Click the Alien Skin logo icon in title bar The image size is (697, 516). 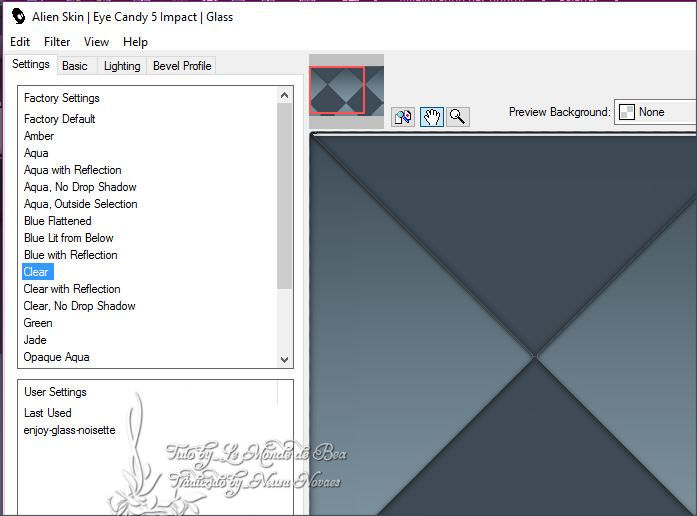point(18,17)
